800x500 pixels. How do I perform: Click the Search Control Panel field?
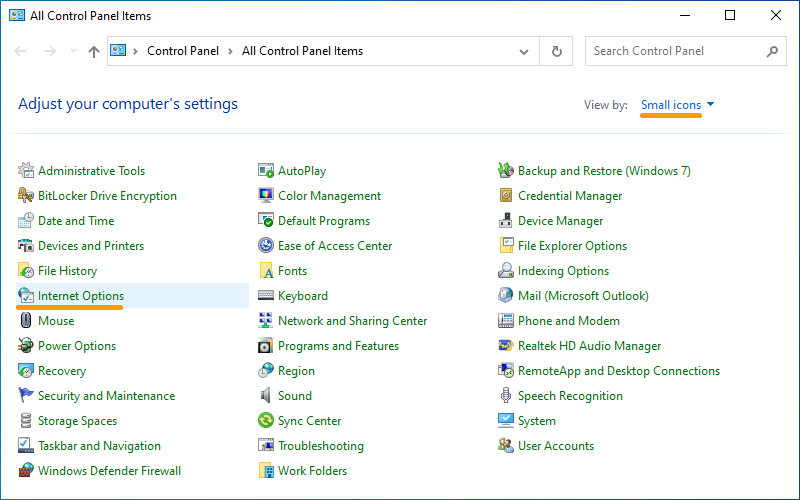675,51
